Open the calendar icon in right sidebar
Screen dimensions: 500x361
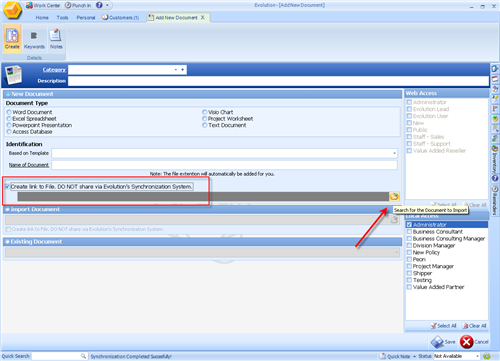(495, 79)
